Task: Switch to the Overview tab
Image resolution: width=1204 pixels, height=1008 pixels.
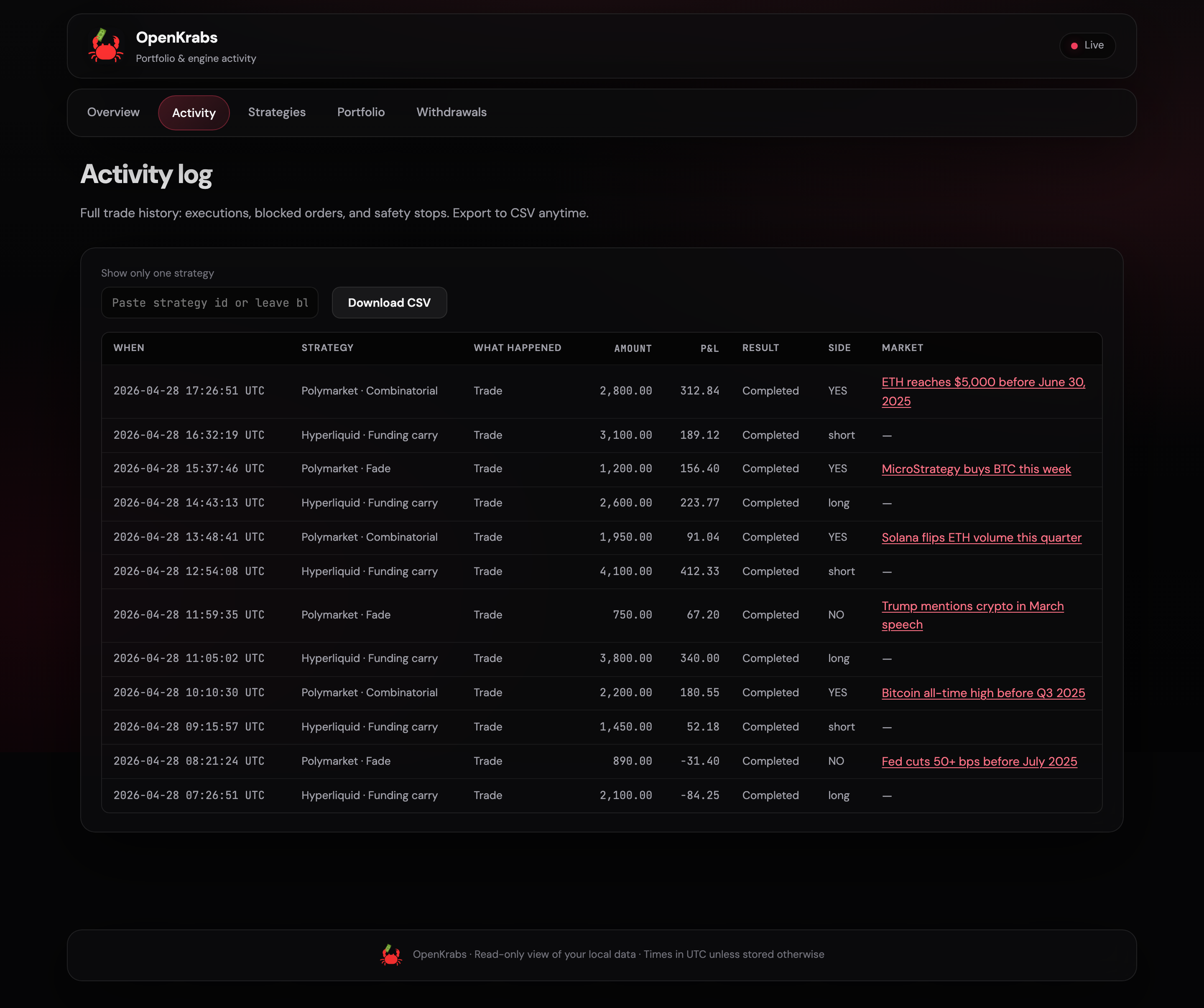Action: point(113,112)
